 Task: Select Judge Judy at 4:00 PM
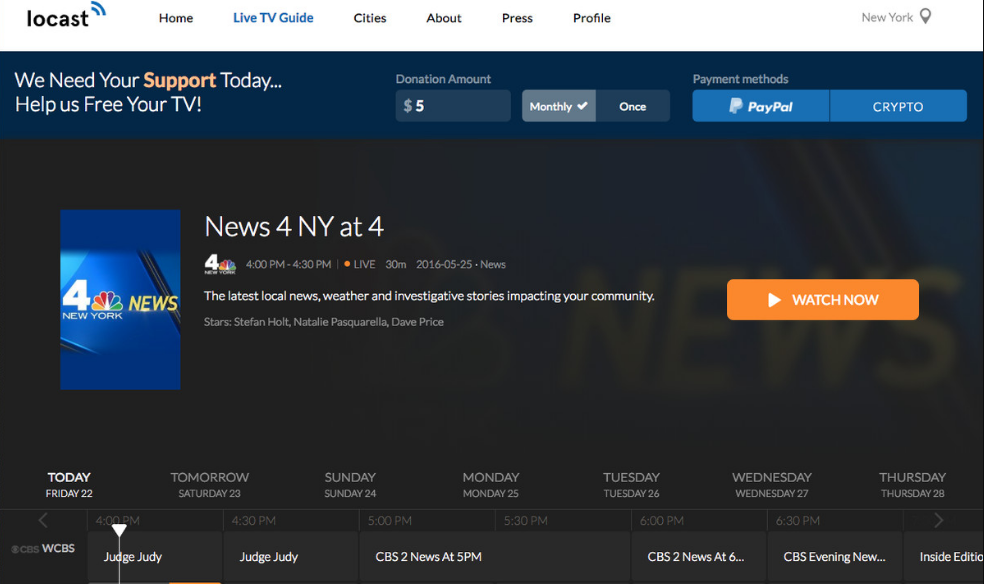tap(155, 557)
